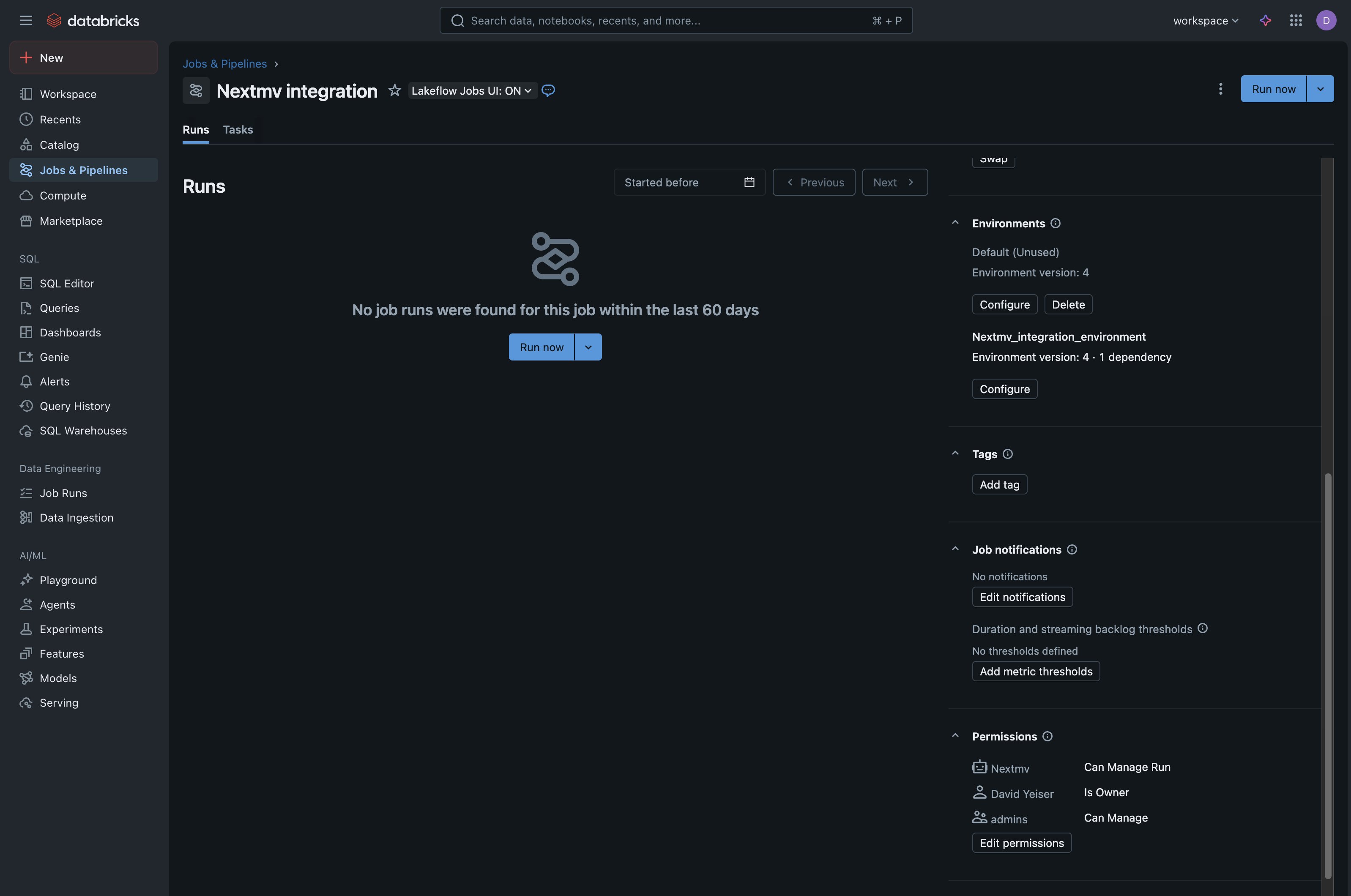Collapse the sidebar with the hamburger icon
This screenshot has height=896, width=1351.
26,20
